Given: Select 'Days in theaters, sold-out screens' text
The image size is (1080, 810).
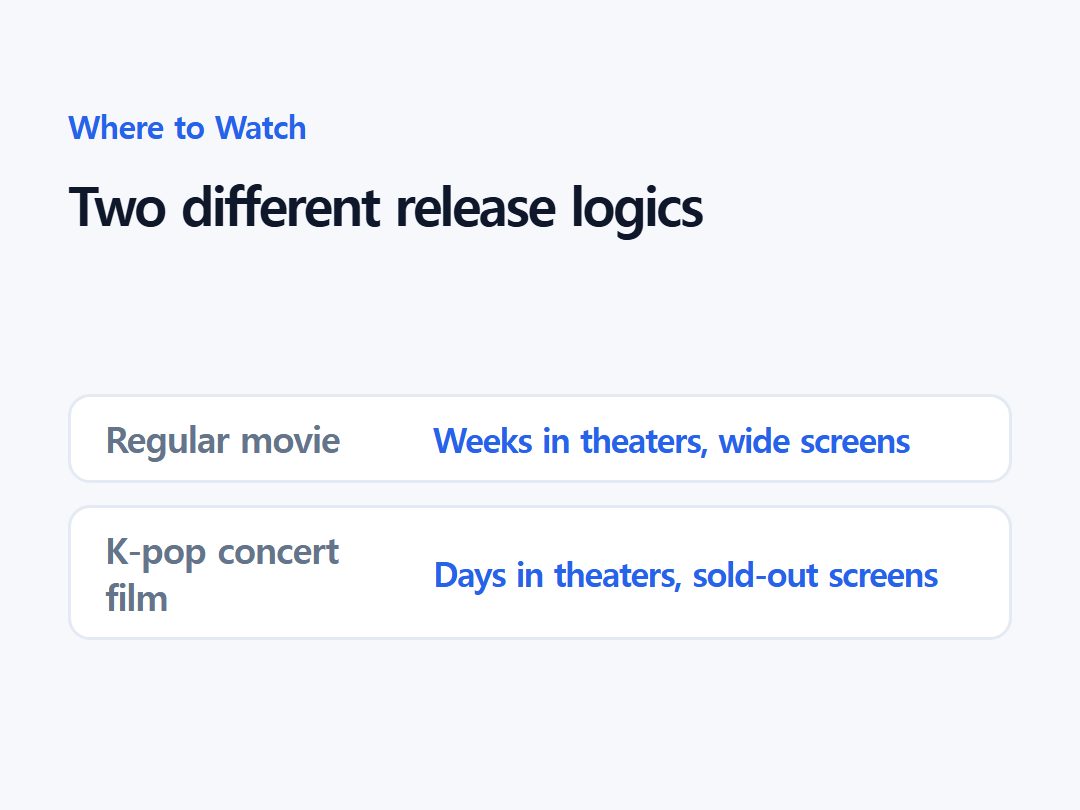Looking at the screenshot, I should pos(686,575).
